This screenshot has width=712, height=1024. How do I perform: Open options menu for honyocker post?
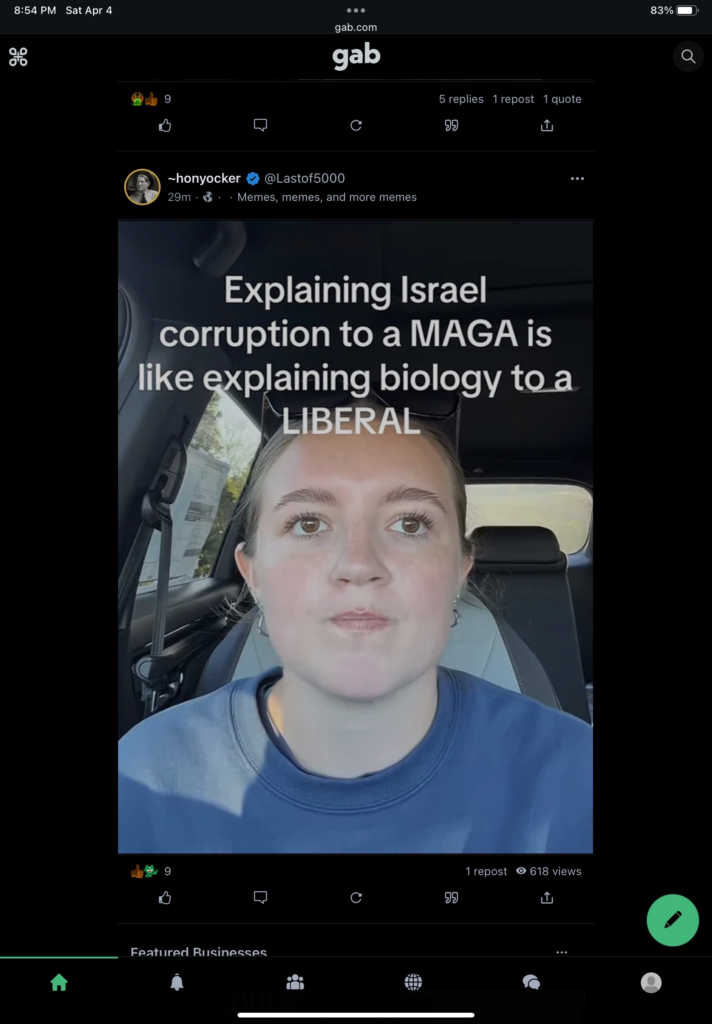pos(577,178)
